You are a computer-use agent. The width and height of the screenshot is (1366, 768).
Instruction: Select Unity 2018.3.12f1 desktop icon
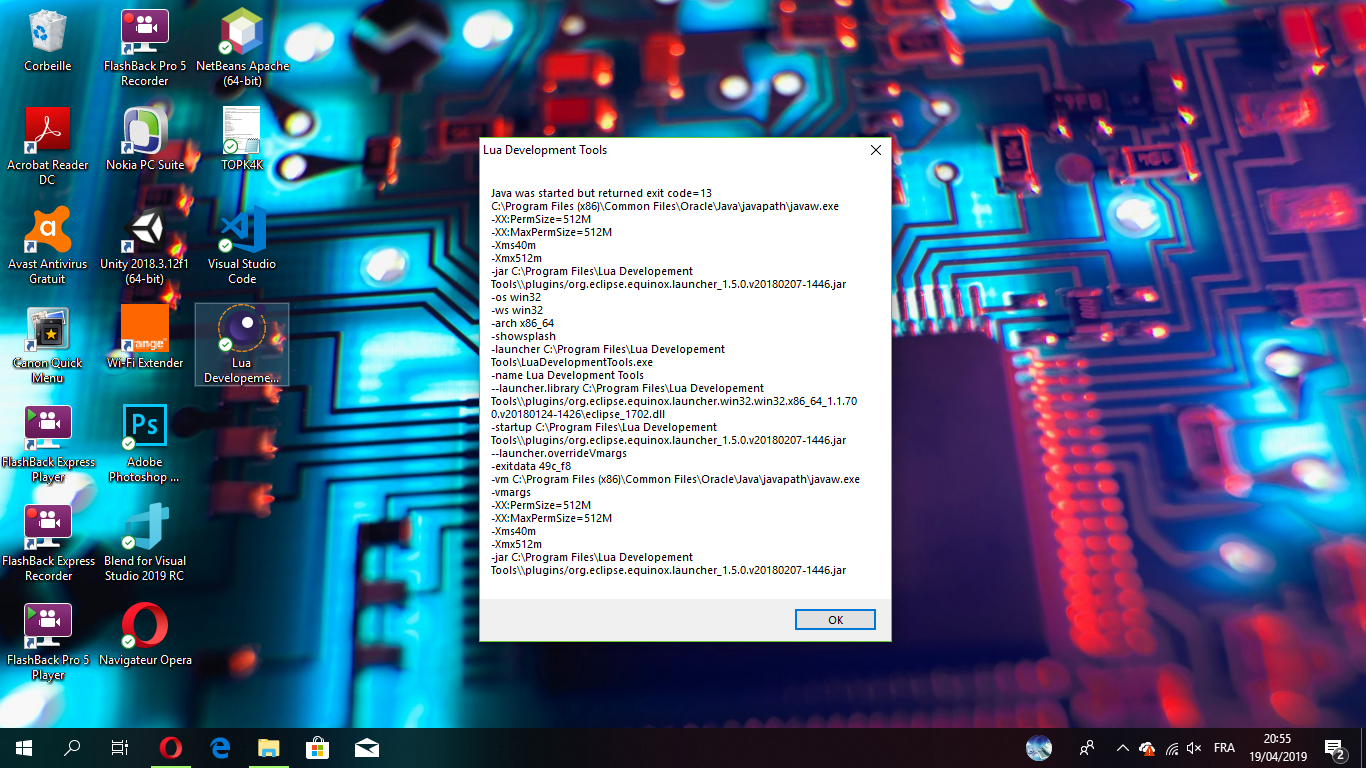145,246
